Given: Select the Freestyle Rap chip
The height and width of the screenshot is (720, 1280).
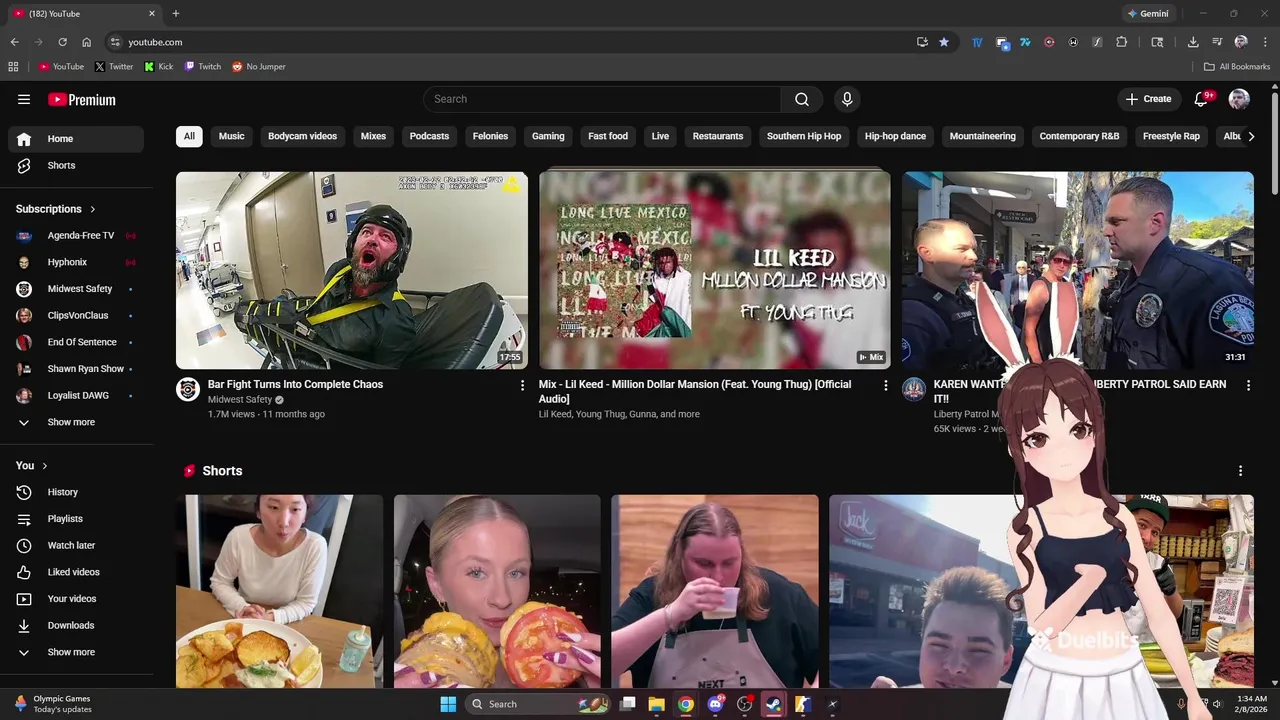Looking at the screenshot, I should tap(1171, 136).
